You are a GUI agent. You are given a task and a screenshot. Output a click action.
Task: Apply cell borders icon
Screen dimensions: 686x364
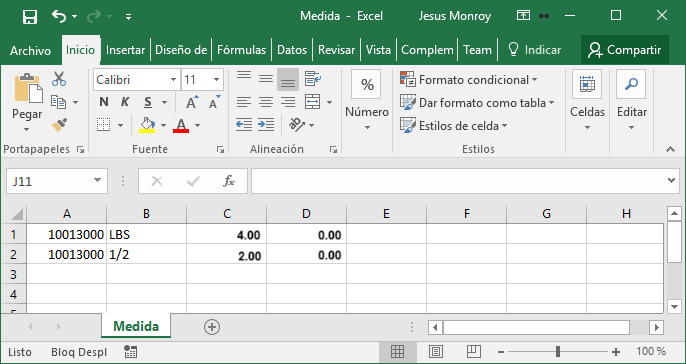click(x=104, y=125)
